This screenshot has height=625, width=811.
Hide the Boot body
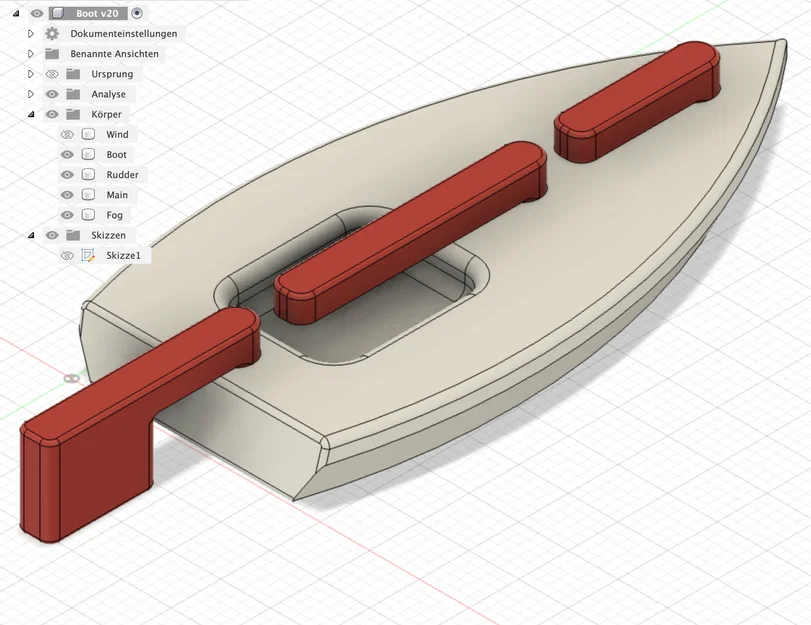click(67, 155)
